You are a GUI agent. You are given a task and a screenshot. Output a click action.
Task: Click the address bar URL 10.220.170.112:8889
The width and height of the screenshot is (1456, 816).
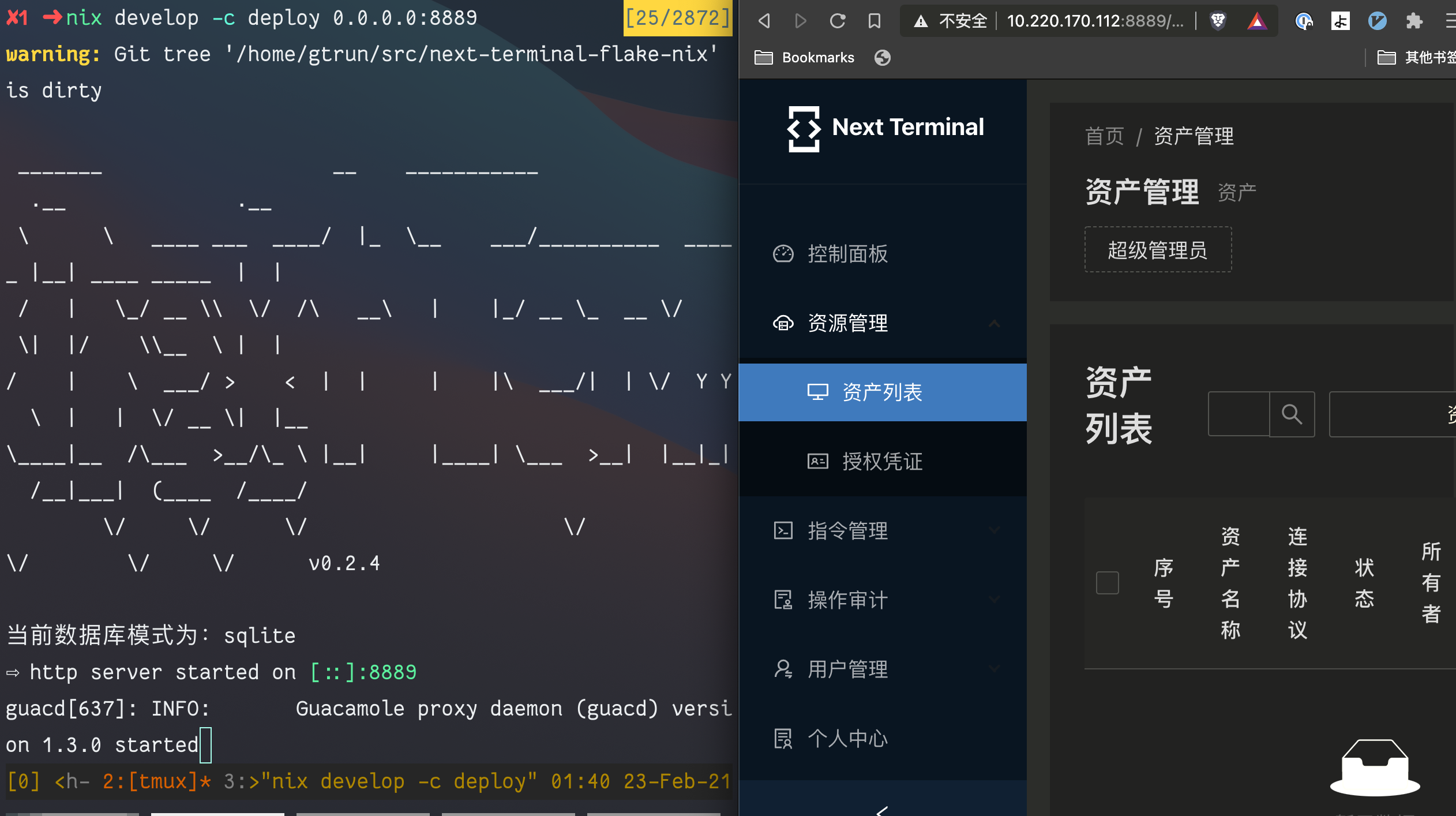click(1095, 21)
